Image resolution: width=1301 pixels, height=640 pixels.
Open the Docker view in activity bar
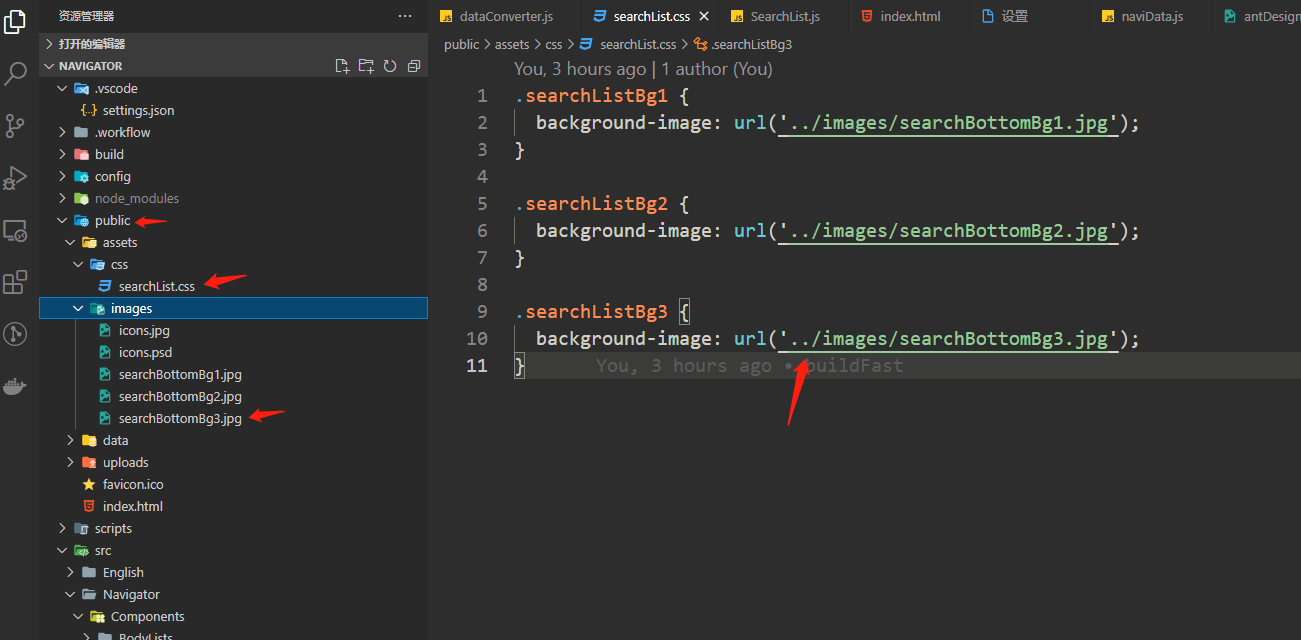tap(15, 386)
